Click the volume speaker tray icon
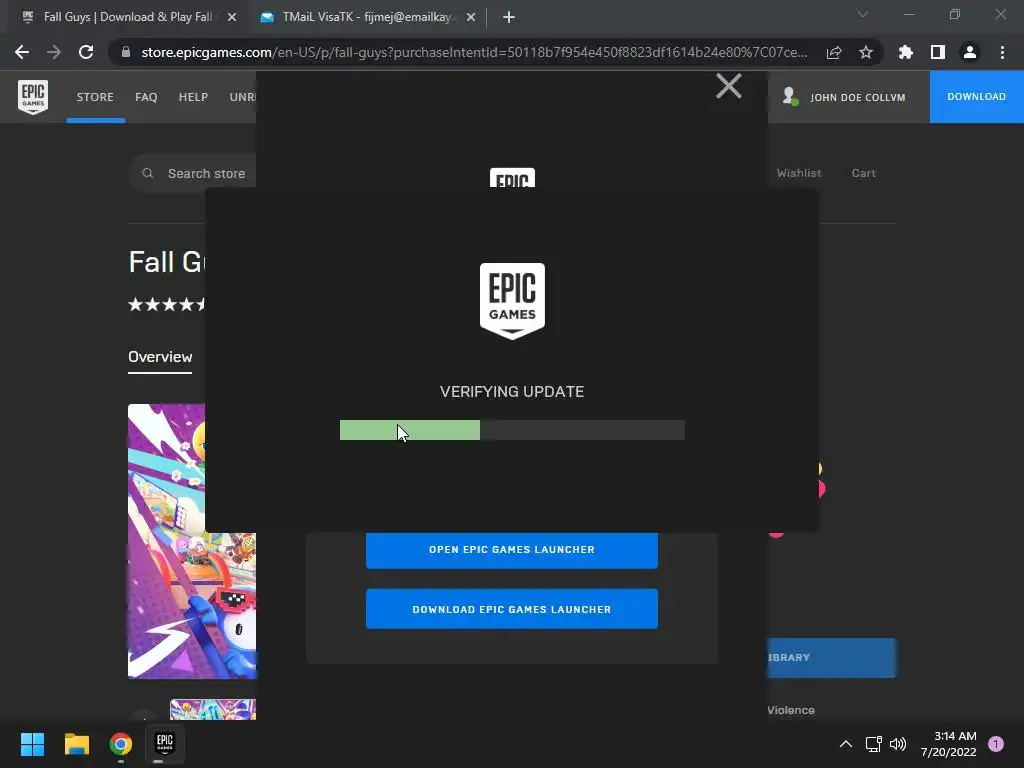 tap(898, 744)
